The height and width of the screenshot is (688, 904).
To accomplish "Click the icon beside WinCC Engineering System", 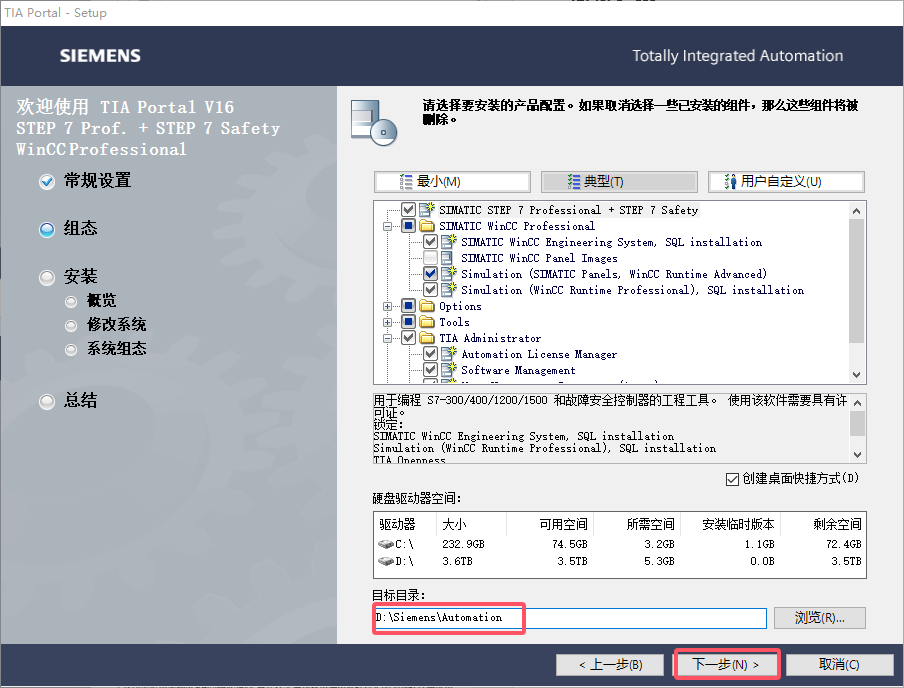I will pyautogui.click(x=449, y=241).
